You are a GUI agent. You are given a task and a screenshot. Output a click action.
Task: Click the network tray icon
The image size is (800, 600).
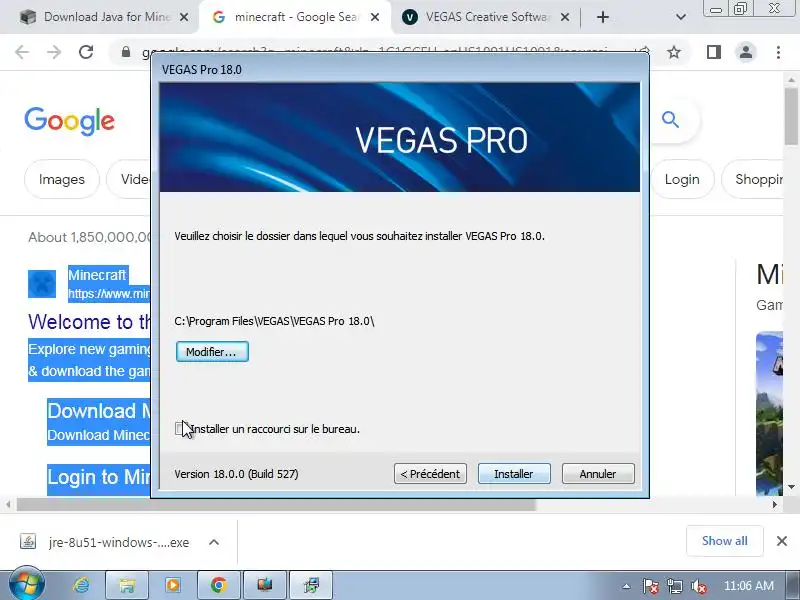(x=674, y=586)
